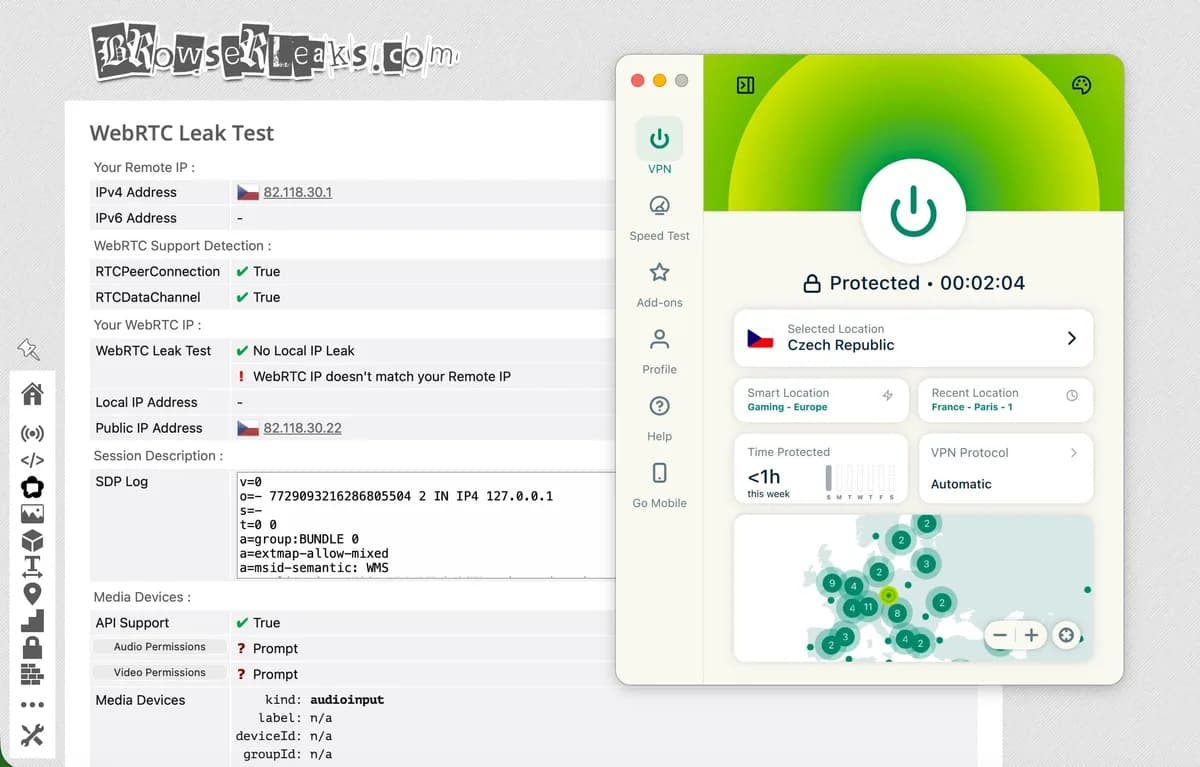Click the RTCPeerConnection row label
The width and height of the screenshot is (1200, 767).
157,271
